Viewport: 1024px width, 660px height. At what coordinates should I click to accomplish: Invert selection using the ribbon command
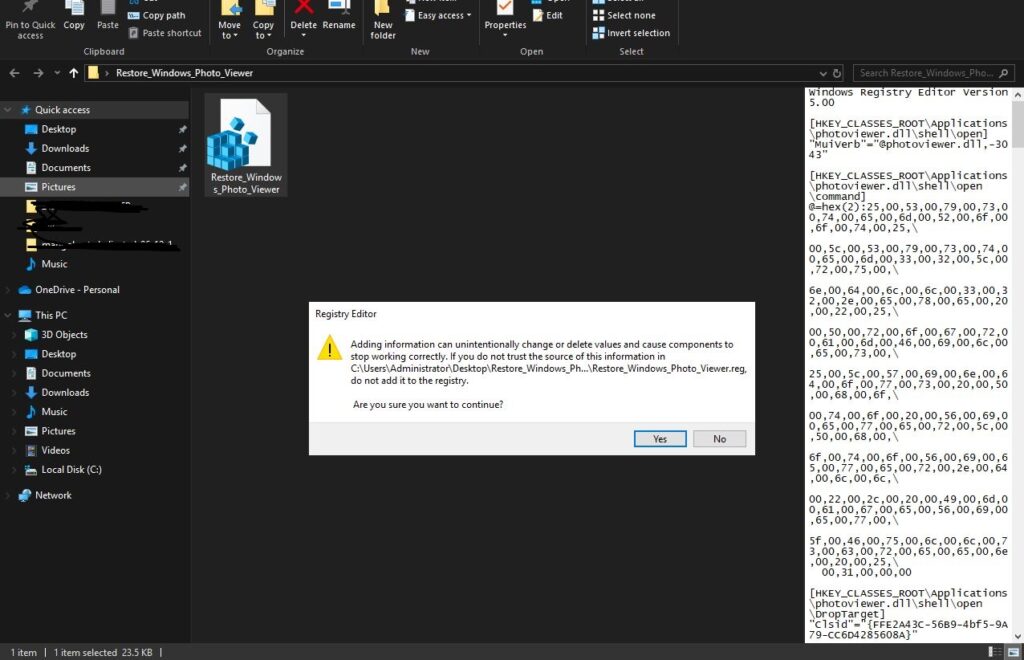[631, 32]
